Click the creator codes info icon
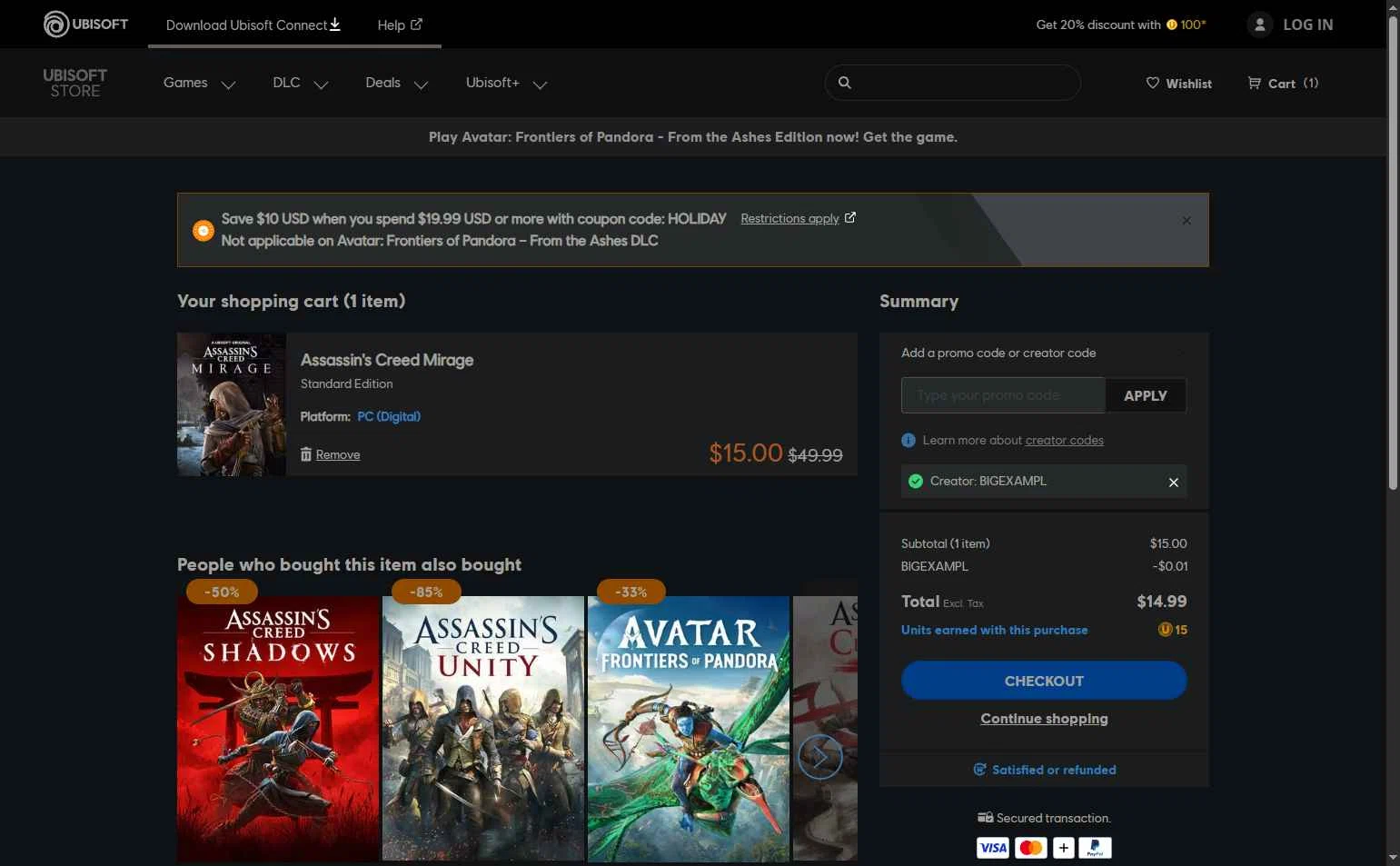 click(x=909, y=441)
